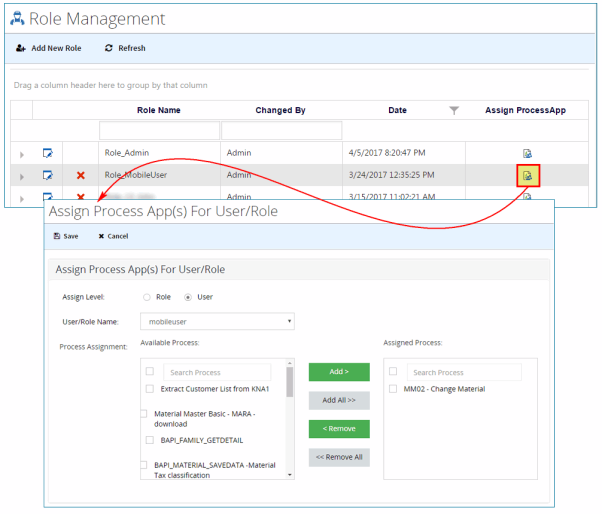Image resolution: width=602 pixels, height=514 pixels.
Task: Click Add New Role in toolbar
Action: pos(49,48)
